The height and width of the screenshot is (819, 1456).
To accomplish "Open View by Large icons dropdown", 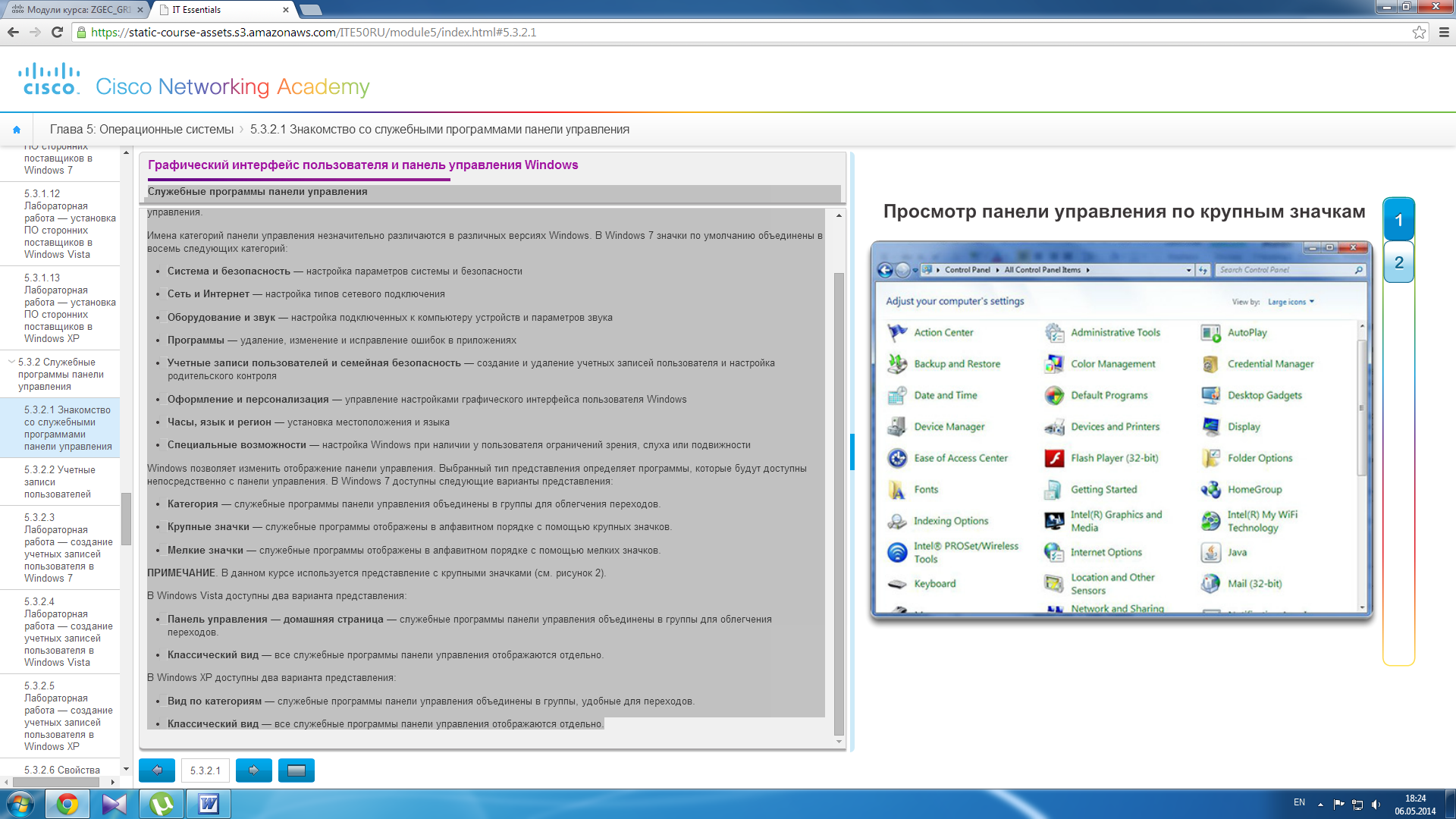I will 1291,302.
